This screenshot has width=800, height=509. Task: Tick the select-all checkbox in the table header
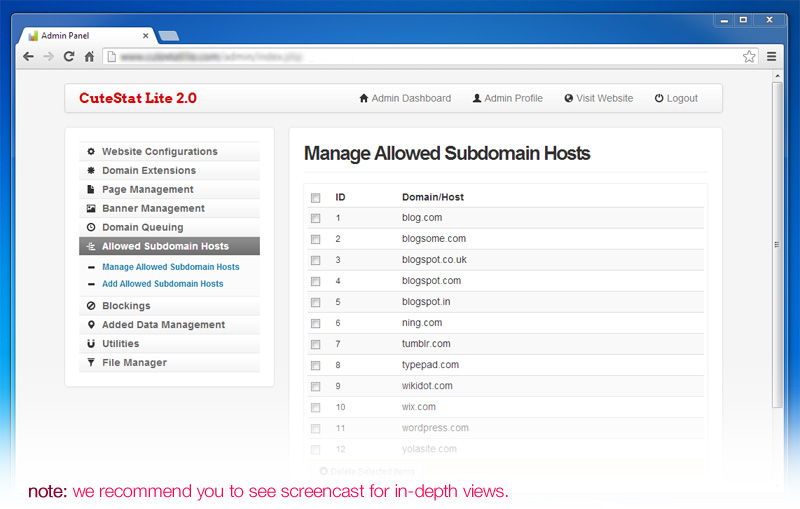coord(315,198)
